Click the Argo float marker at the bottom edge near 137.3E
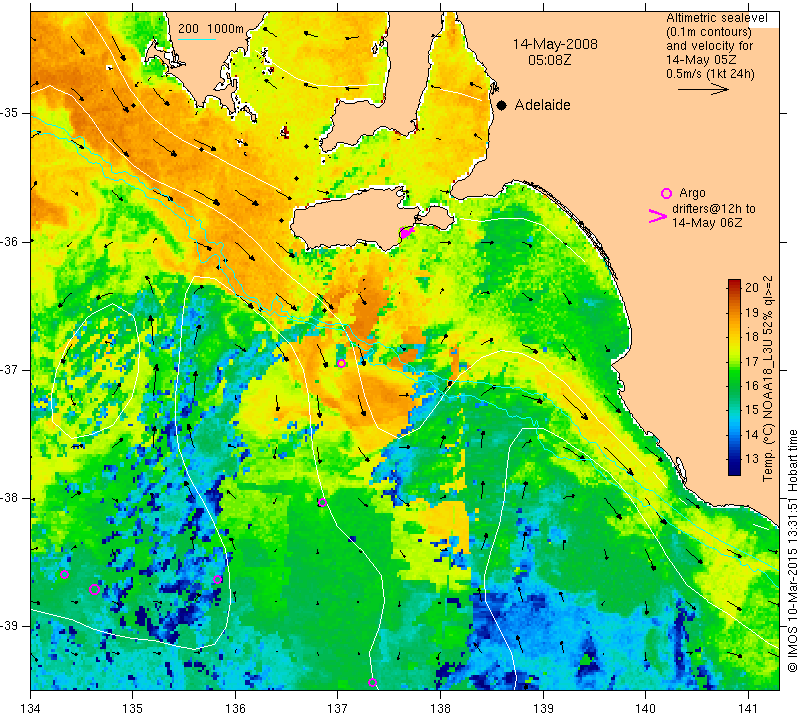The height and width of the screenshot is (720, 800). click(x=372, y=683)
